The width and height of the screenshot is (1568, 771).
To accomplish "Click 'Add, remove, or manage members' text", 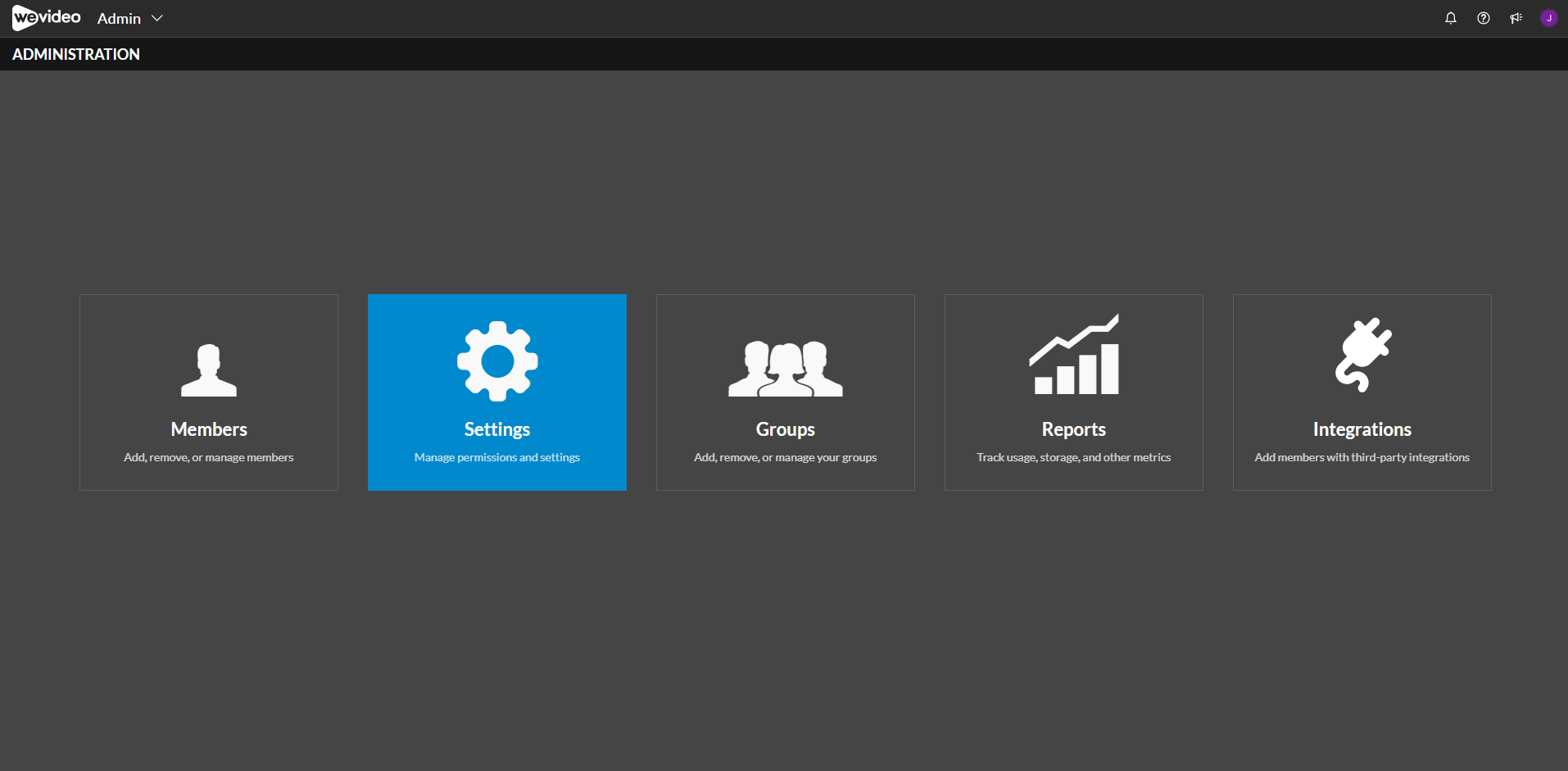I will coord(209,457).
